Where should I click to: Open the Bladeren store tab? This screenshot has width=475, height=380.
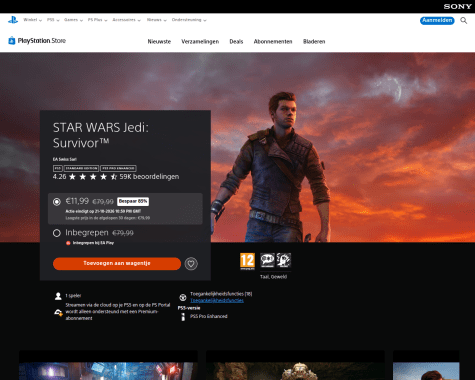click(314, 42)
